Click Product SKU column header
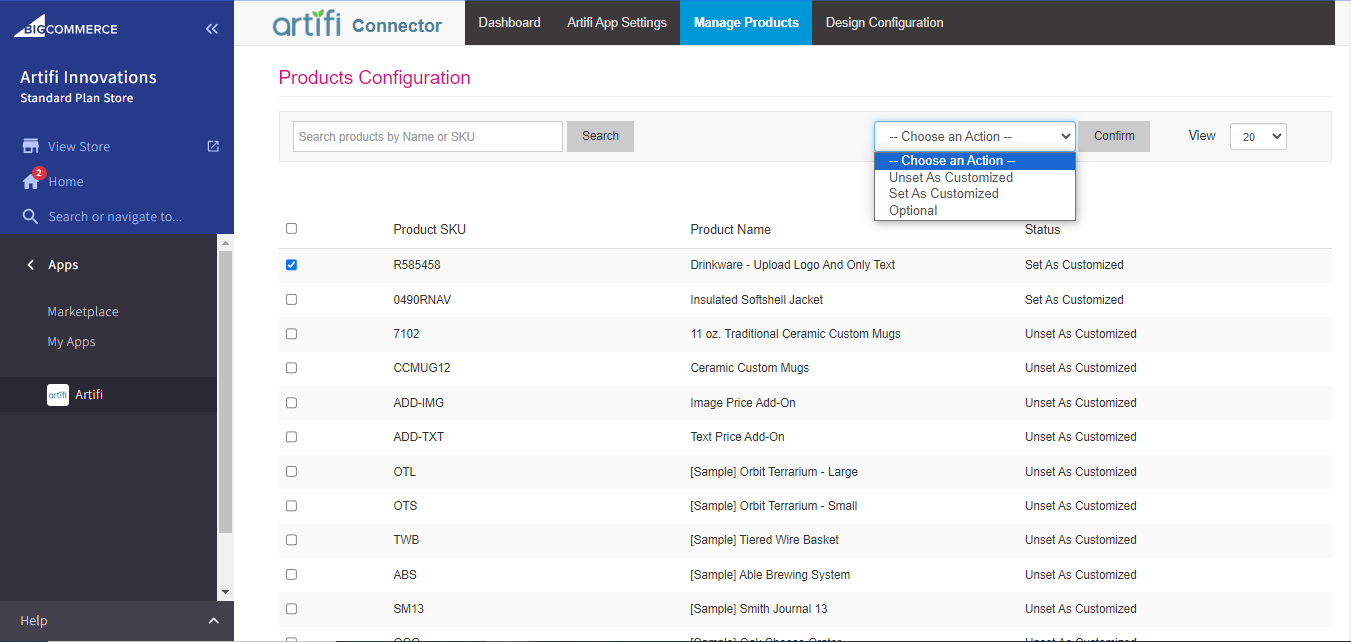This screenshot has width=1351, height=642. coord(430,229)
